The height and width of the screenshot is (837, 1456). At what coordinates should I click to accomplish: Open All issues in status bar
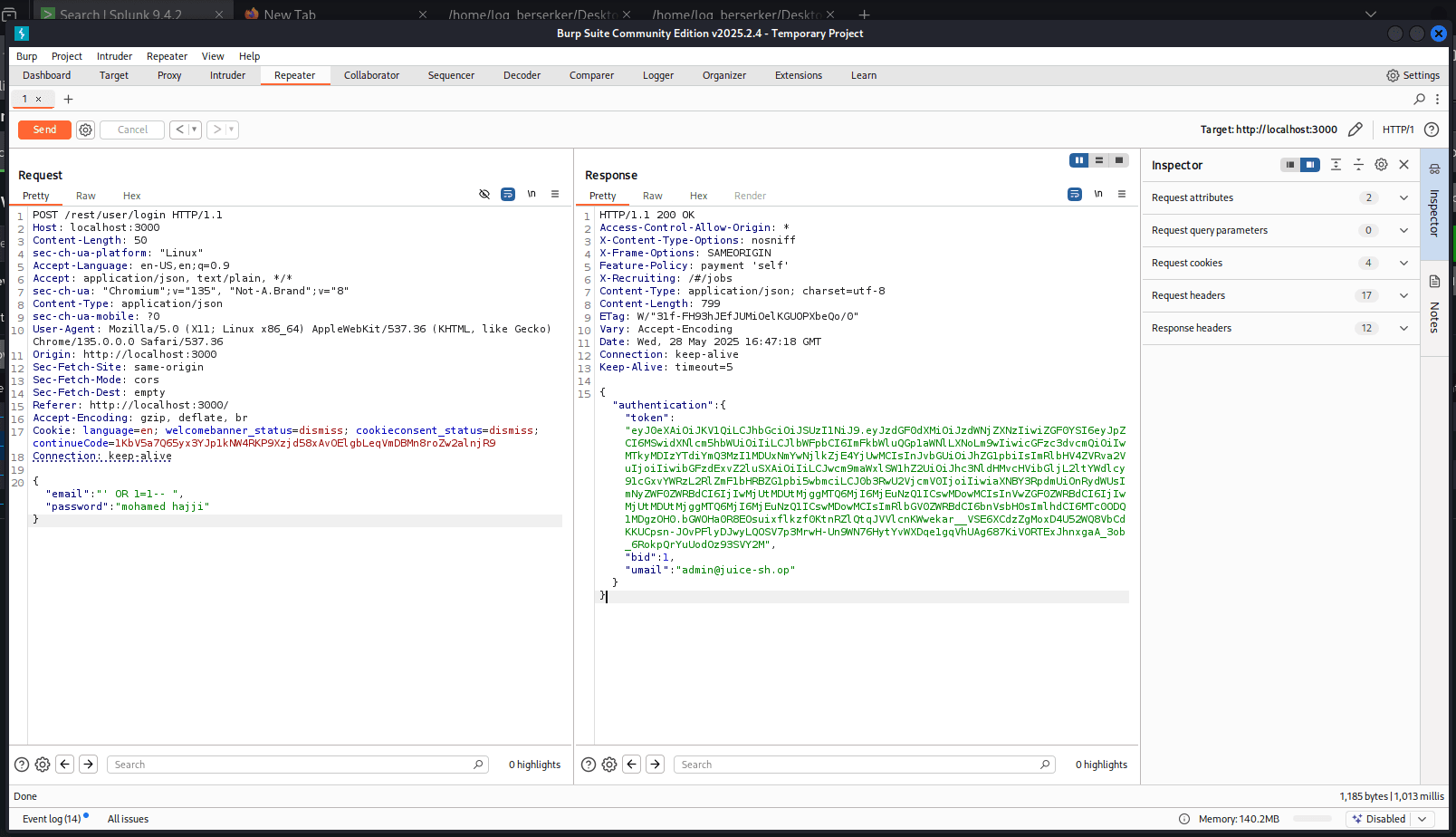(128, 819)
